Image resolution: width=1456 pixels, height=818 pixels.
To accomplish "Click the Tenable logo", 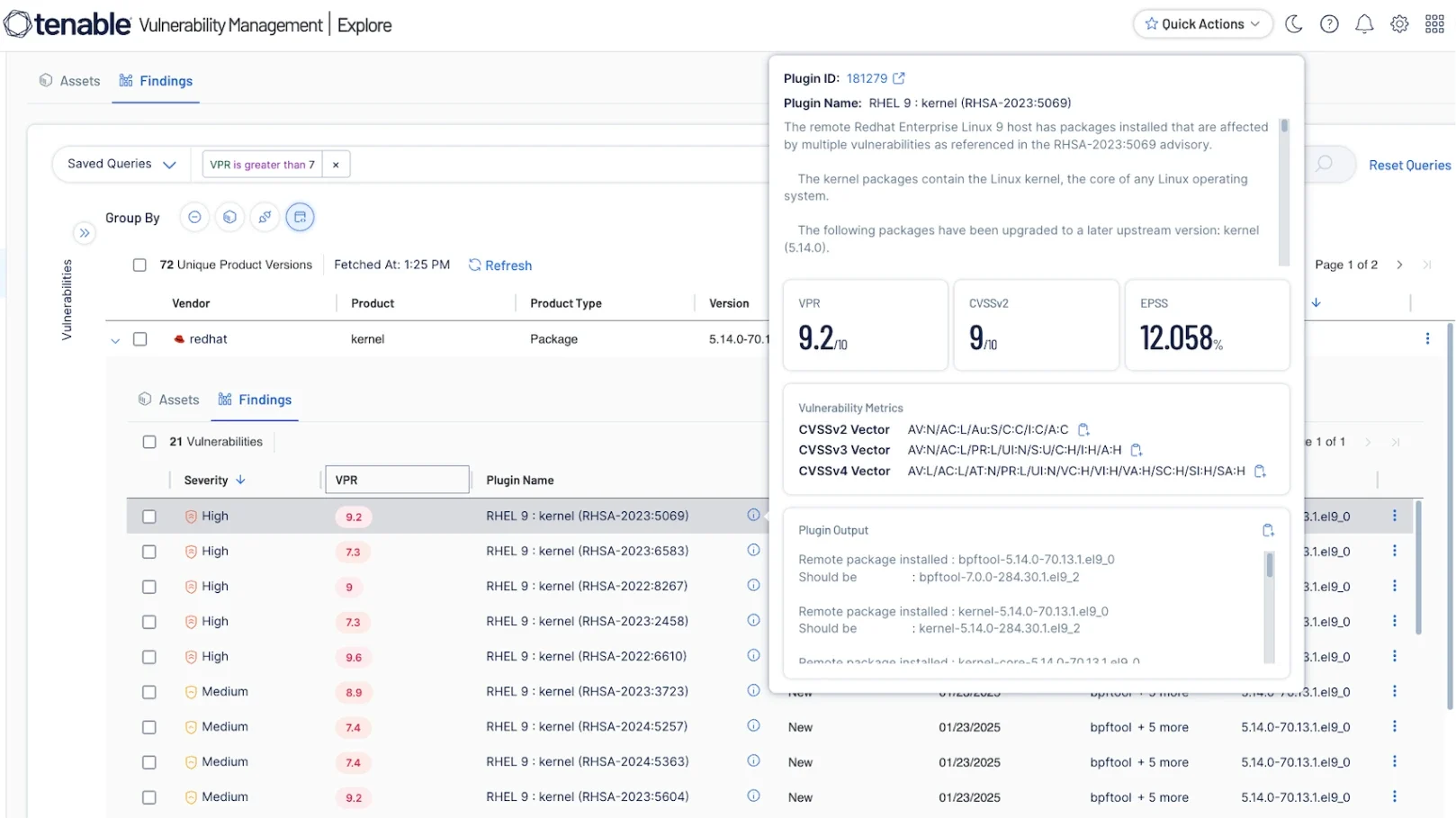I will click(x=68, y=24).
